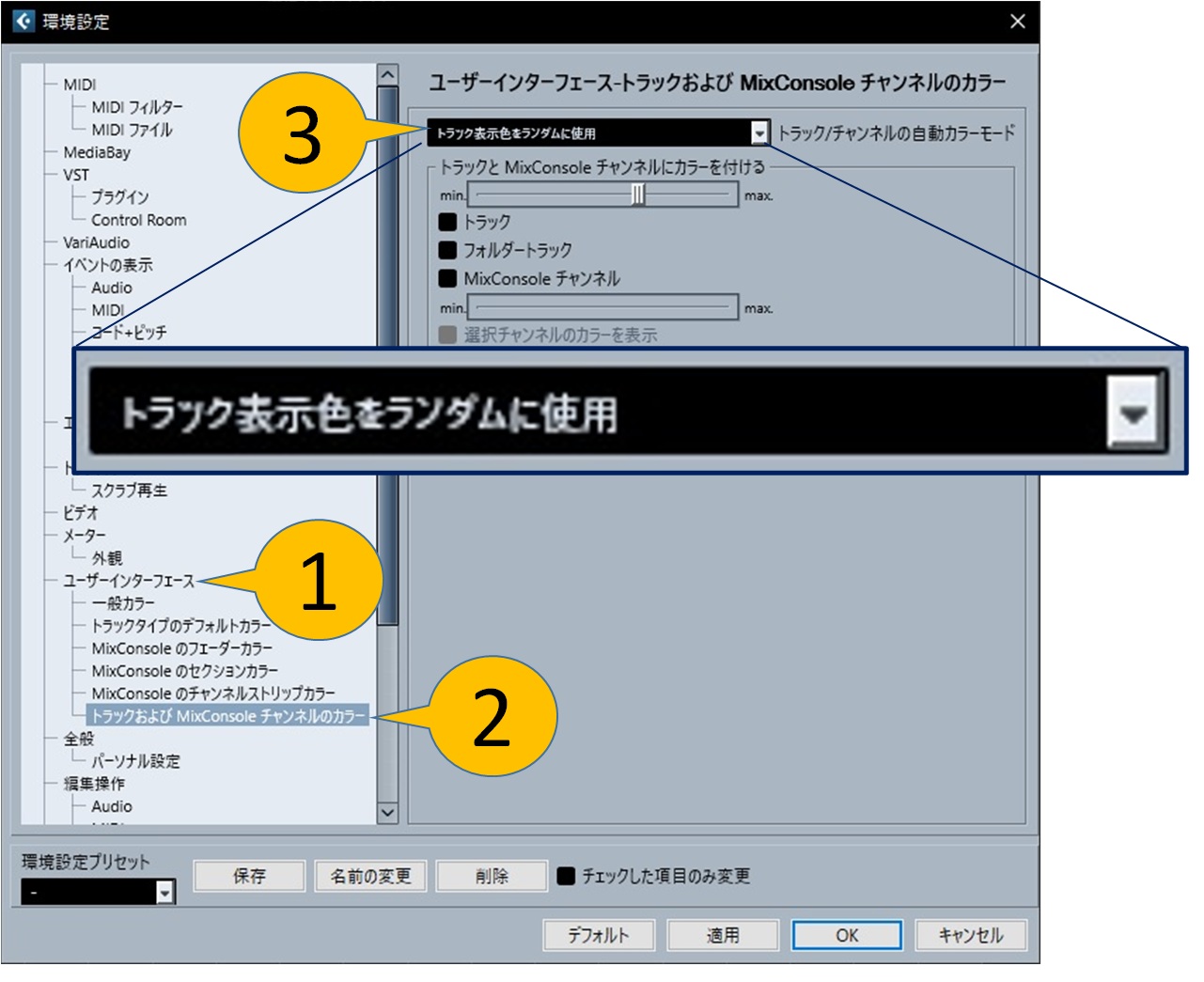Toggle the フォルダートラック checkbox
The image size is (1204, 982).
tap(448, 250)
